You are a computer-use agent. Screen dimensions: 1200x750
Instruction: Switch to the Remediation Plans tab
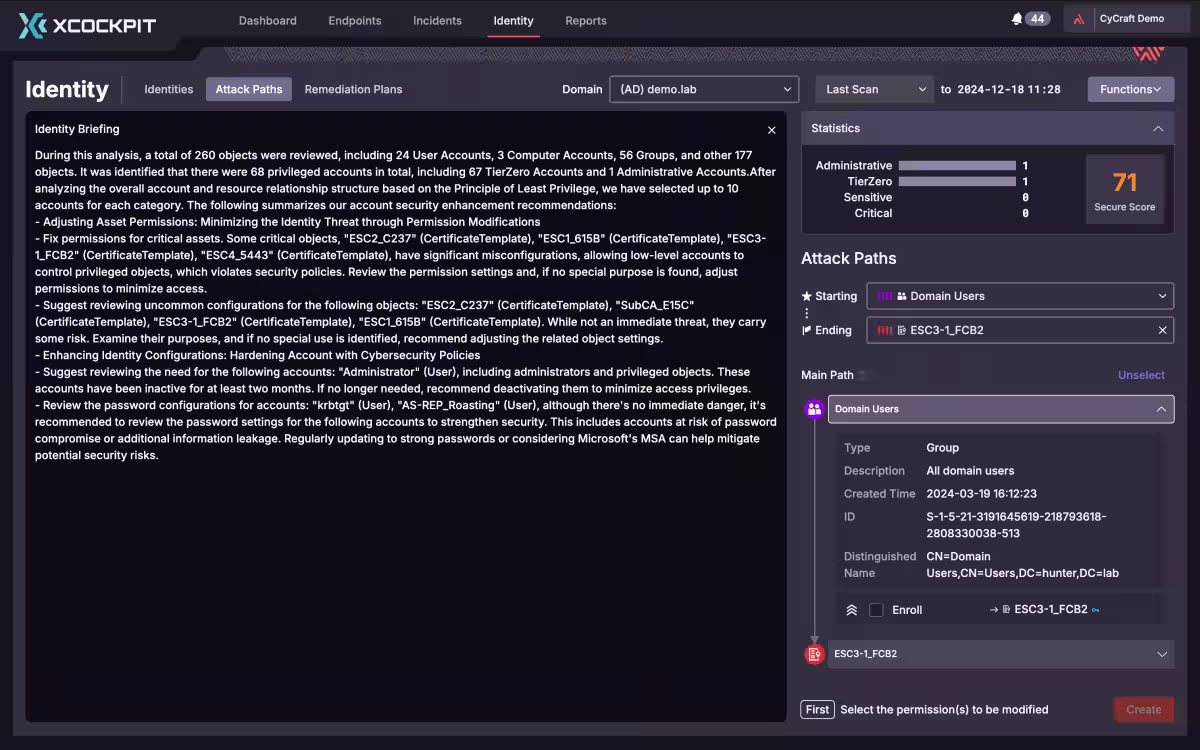[x=353, y=89]
